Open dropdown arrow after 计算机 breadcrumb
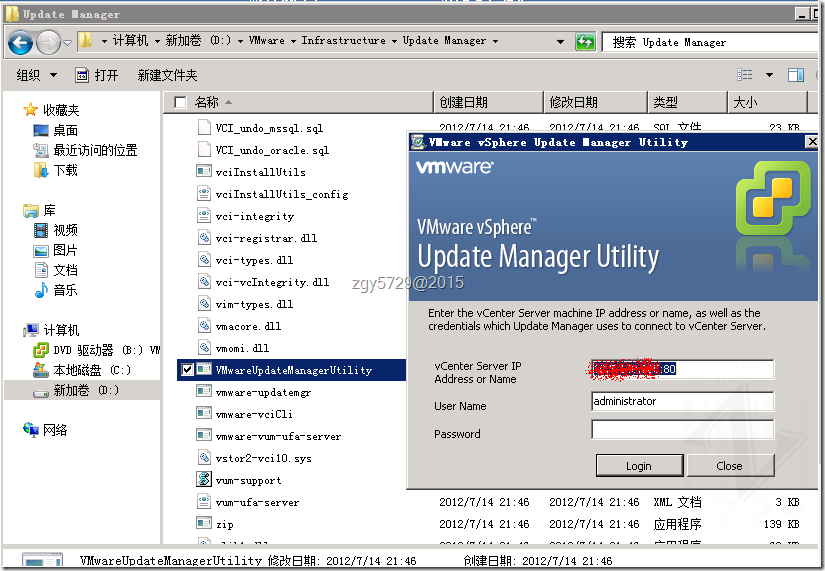 (x=157, y=41)
